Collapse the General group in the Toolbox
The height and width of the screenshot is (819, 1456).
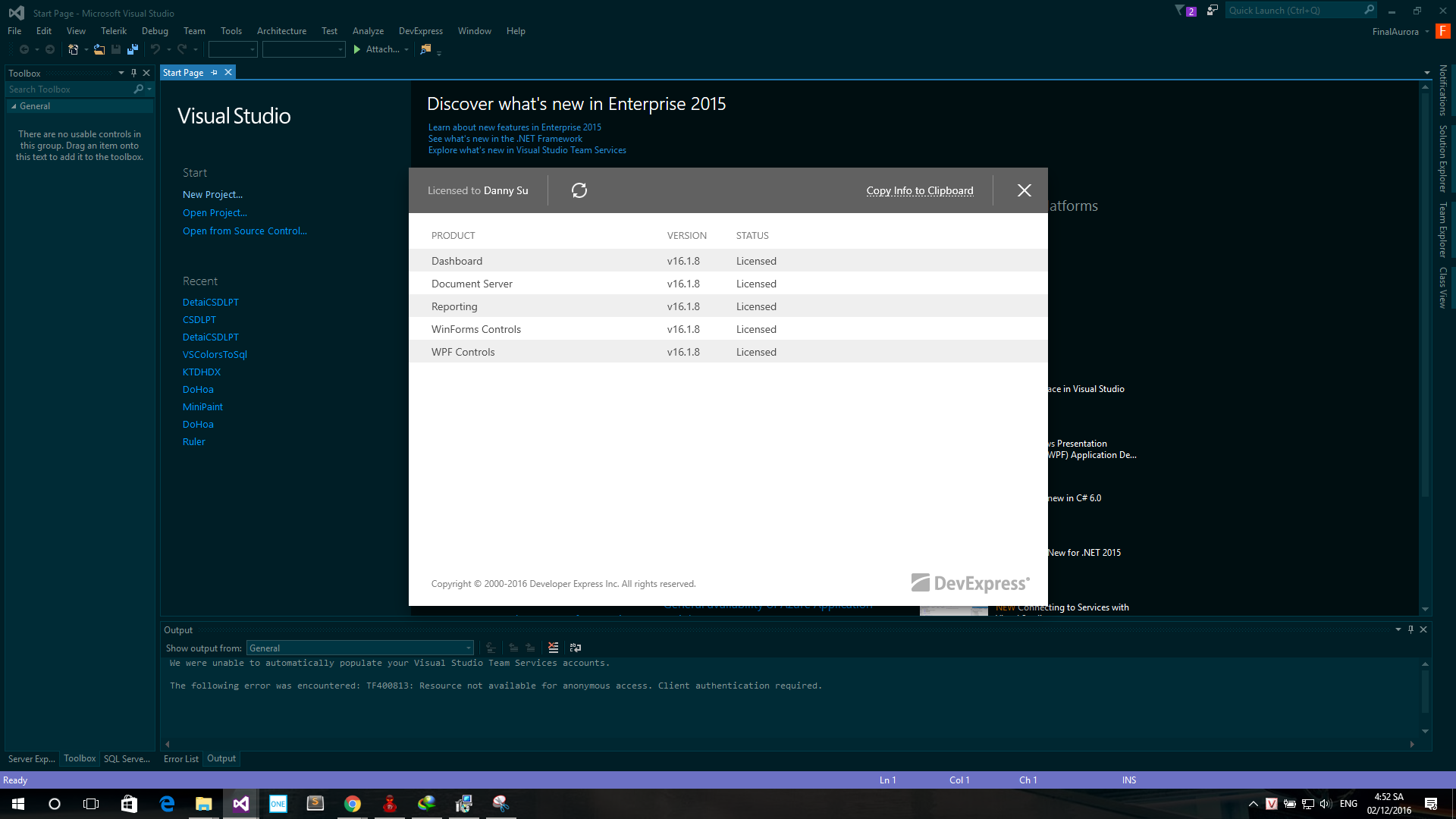pos(13,105)
